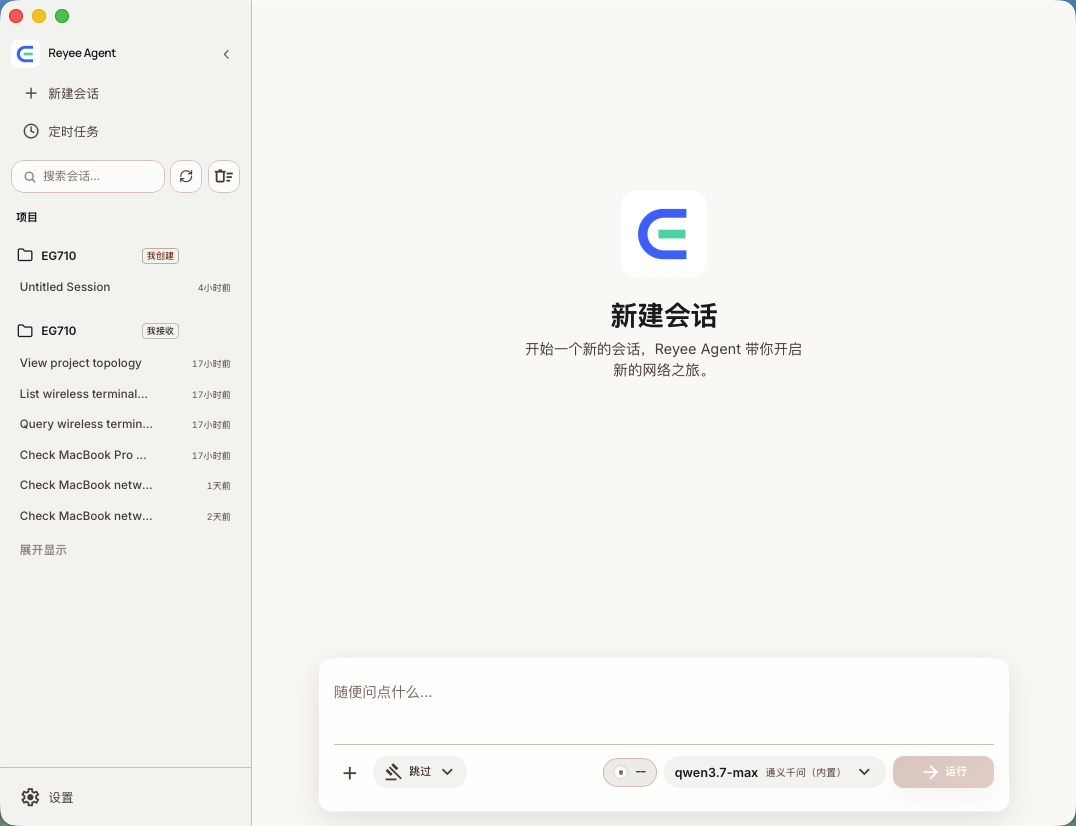Image resolution: width=1076 pixels, height=826 pixels.
Task: Click the Reyee Agent logo in sidebar
Action: pyautogui.click(x=25, y=54)
